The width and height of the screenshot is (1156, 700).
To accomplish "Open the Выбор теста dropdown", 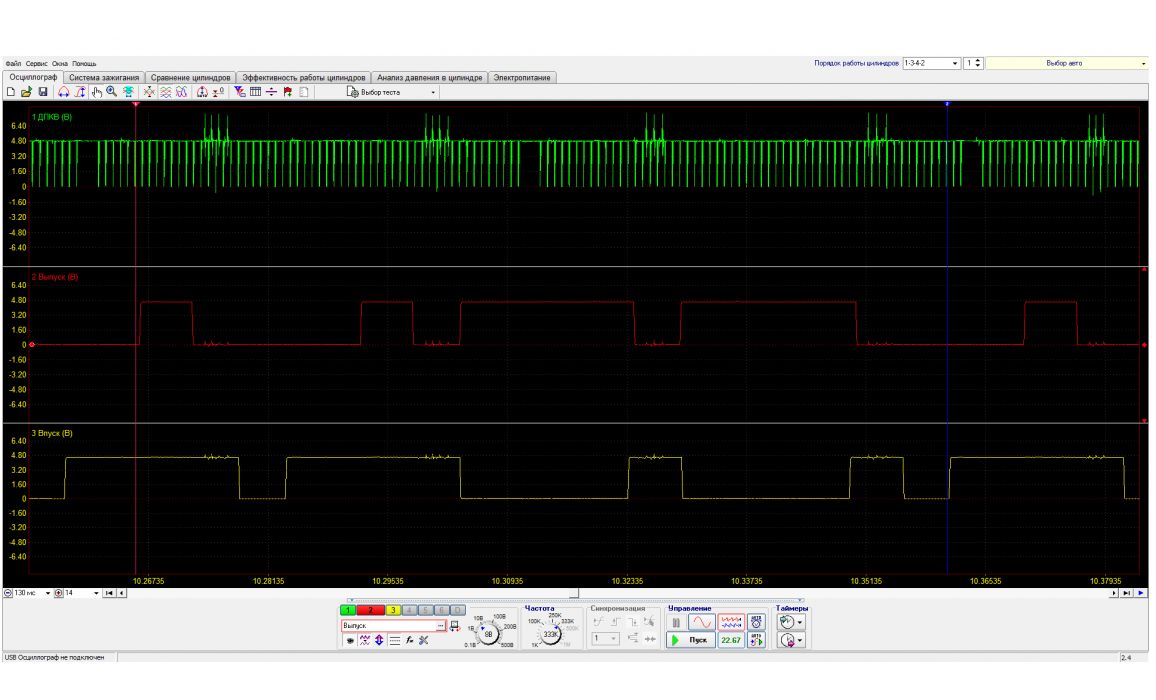I will click(433, 92).
